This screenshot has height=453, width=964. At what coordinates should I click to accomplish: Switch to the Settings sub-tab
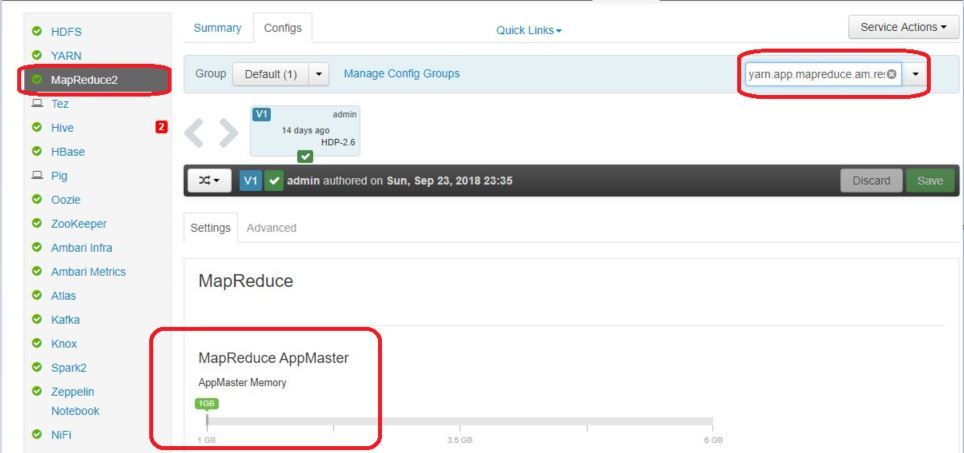point(210,228)
